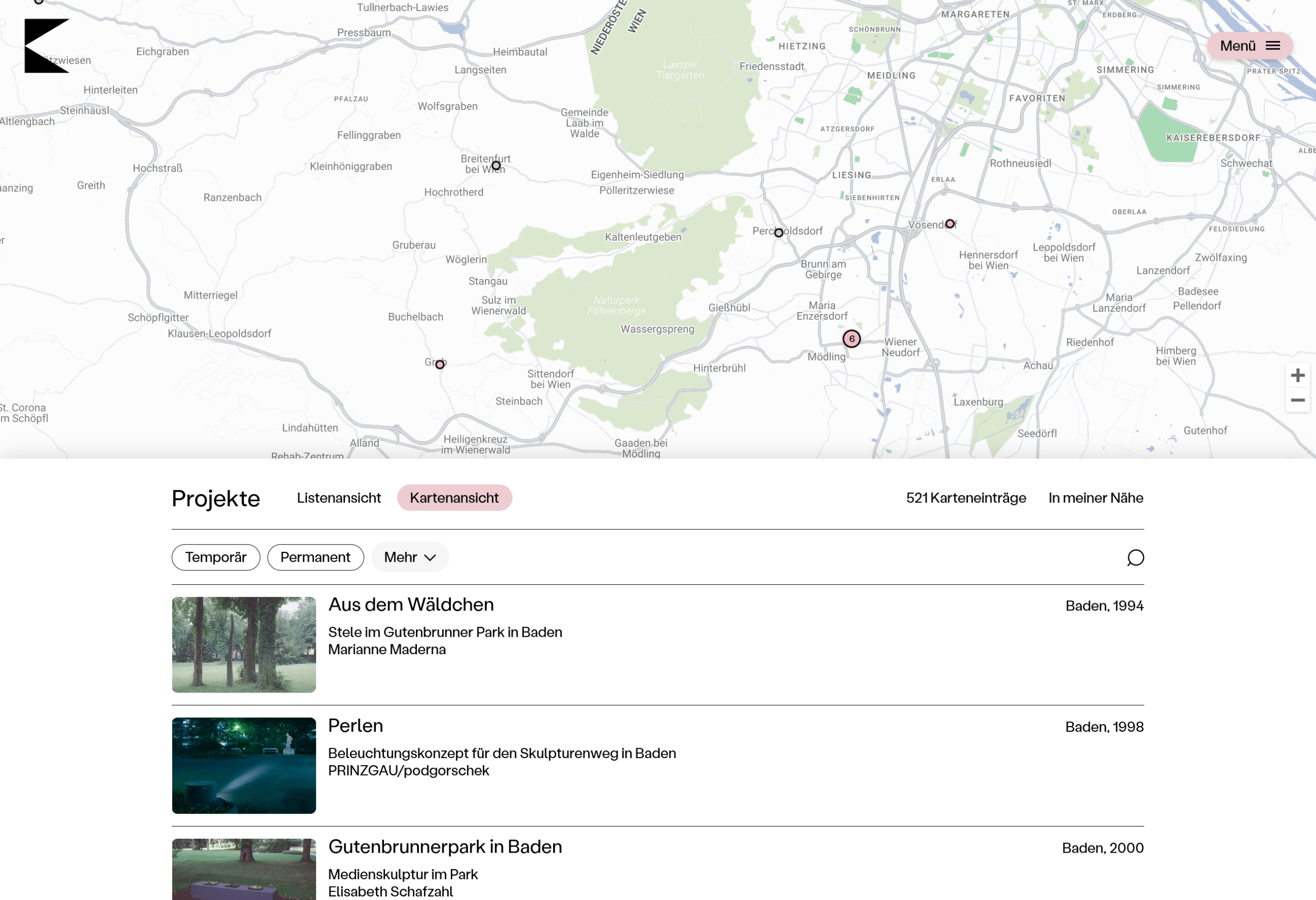Viewport: 1316px width, 900px height.
Task: Click the cluster marker labeled 6
Action: (851, 339)
